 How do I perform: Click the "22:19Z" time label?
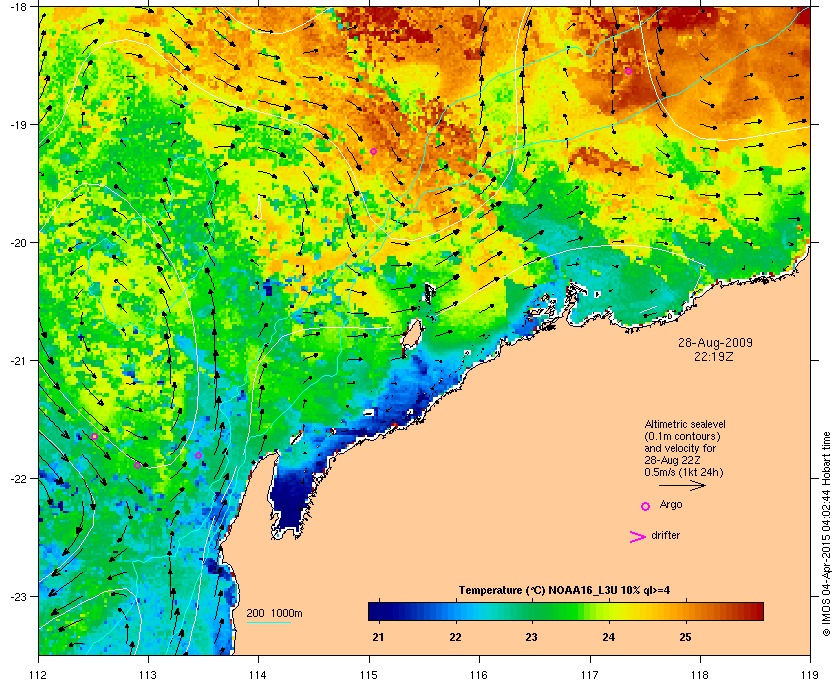click(713, 356)
